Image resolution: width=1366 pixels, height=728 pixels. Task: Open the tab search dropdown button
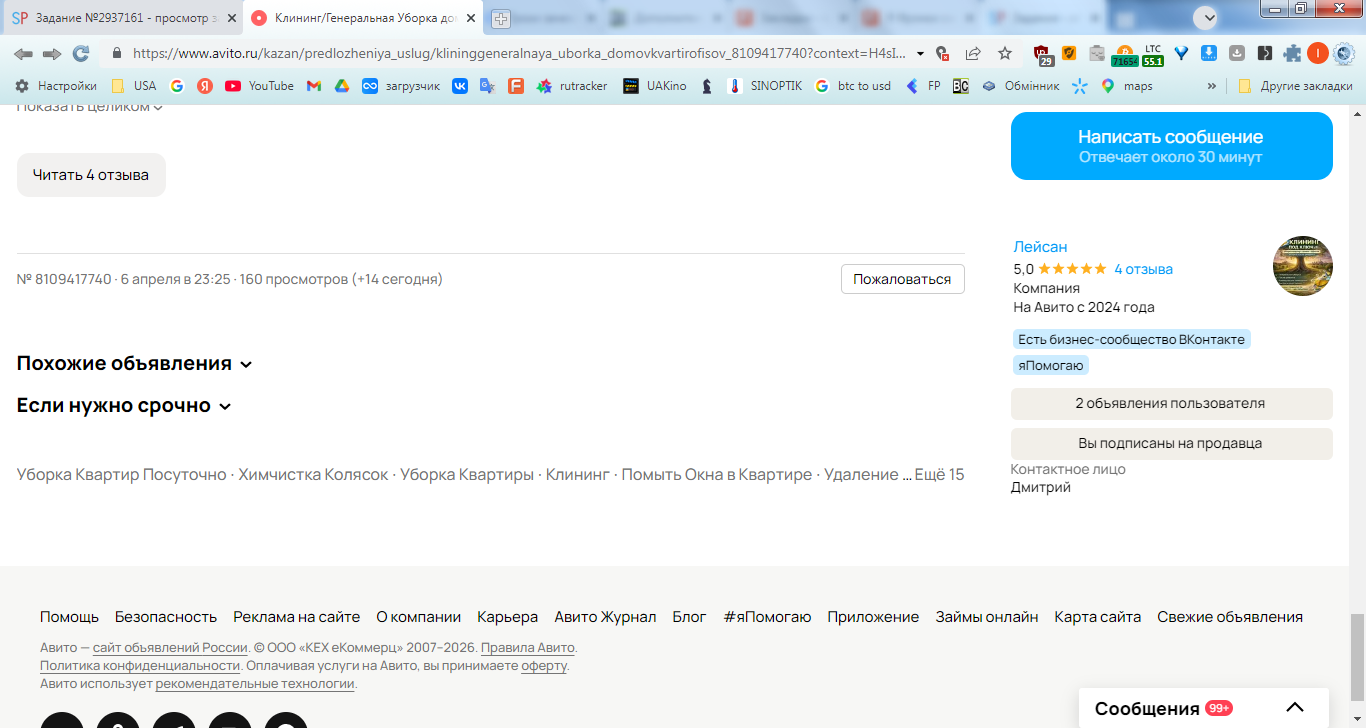(x=1205, y=17)
